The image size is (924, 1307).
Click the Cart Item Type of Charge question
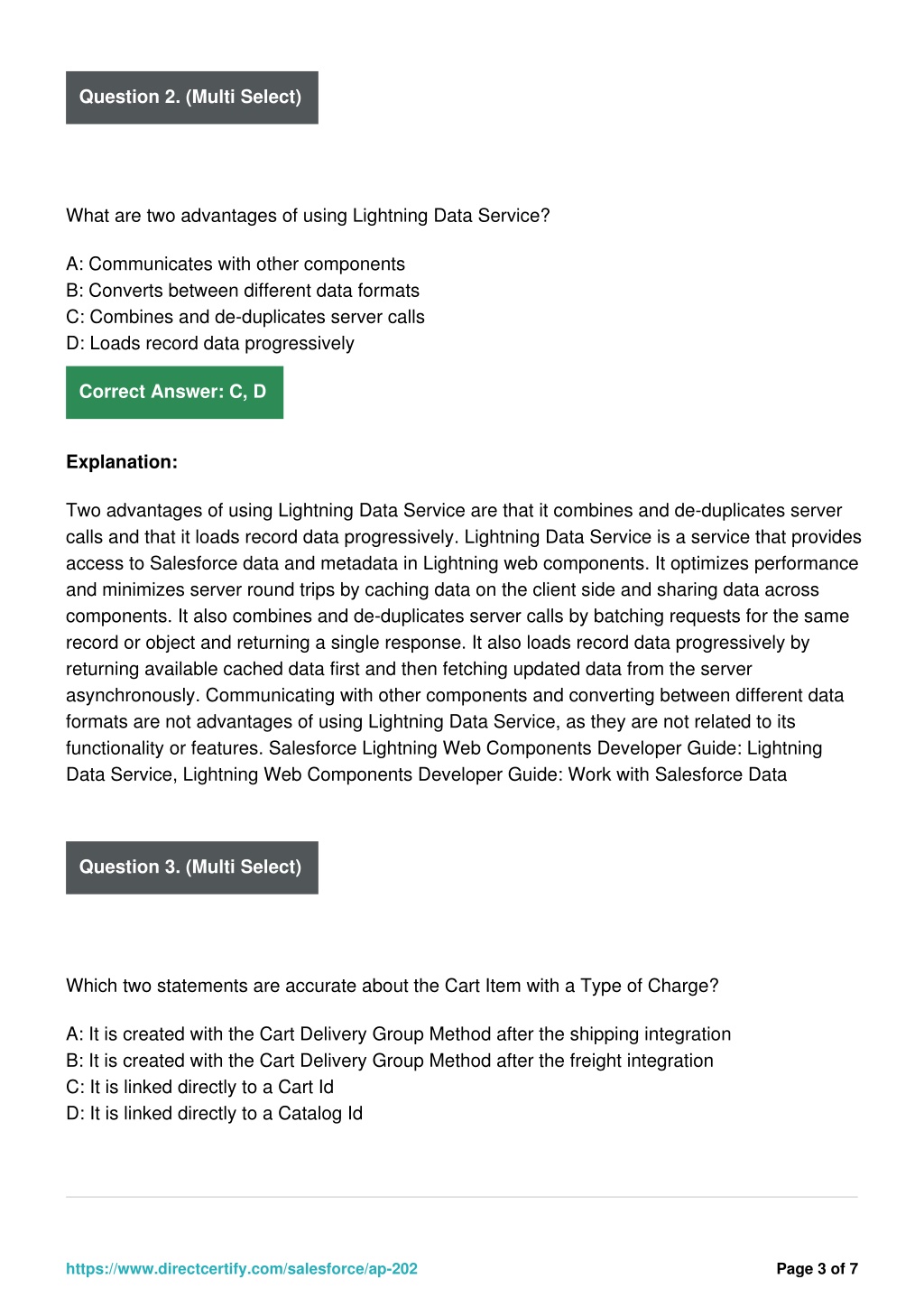[393, 986]
